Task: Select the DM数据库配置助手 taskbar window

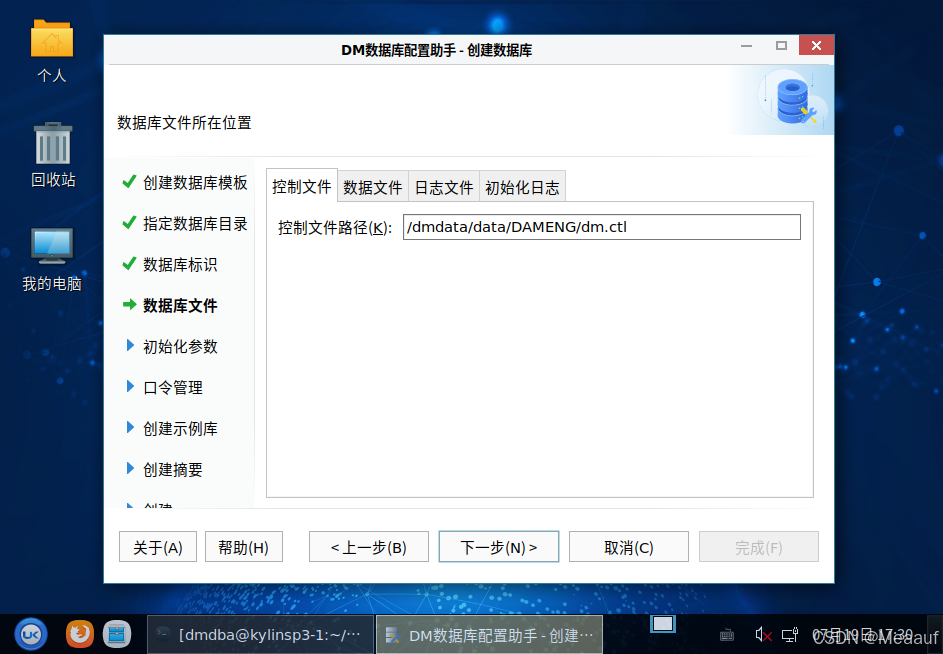Action: (490, 634)
